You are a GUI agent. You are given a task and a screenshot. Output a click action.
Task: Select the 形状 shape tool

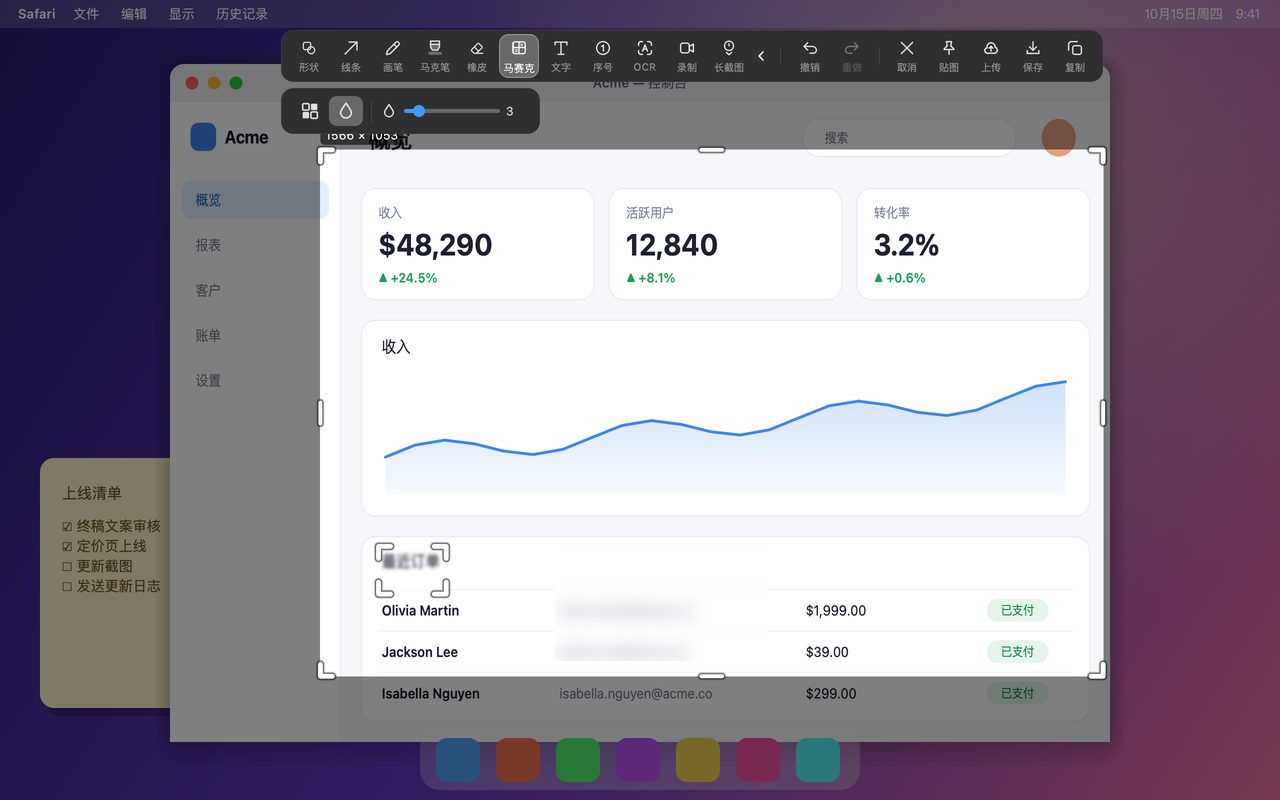308,56
